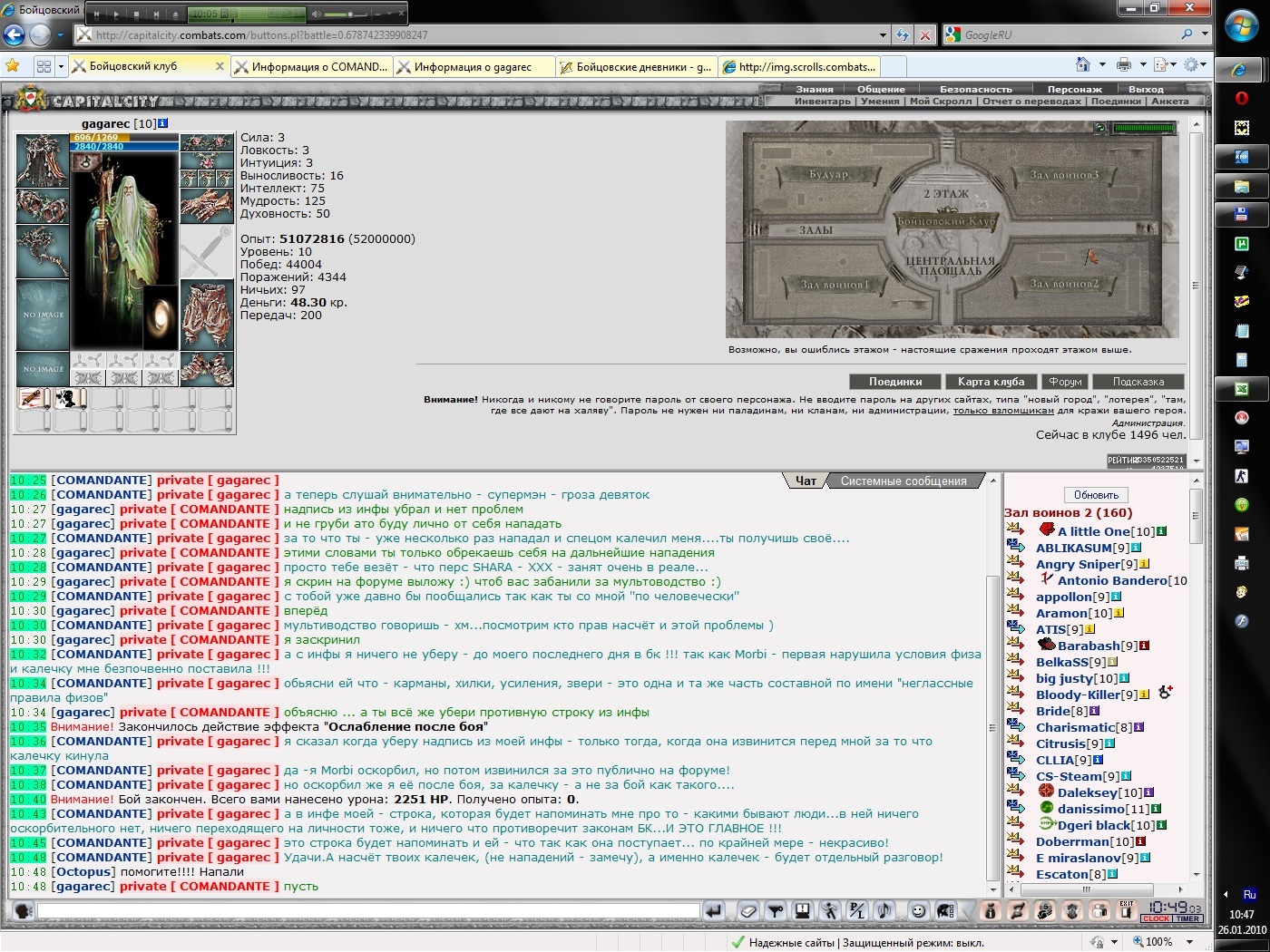Click the Подсказка button
The image size is (1270, 952).
(x=1138, y=382)
